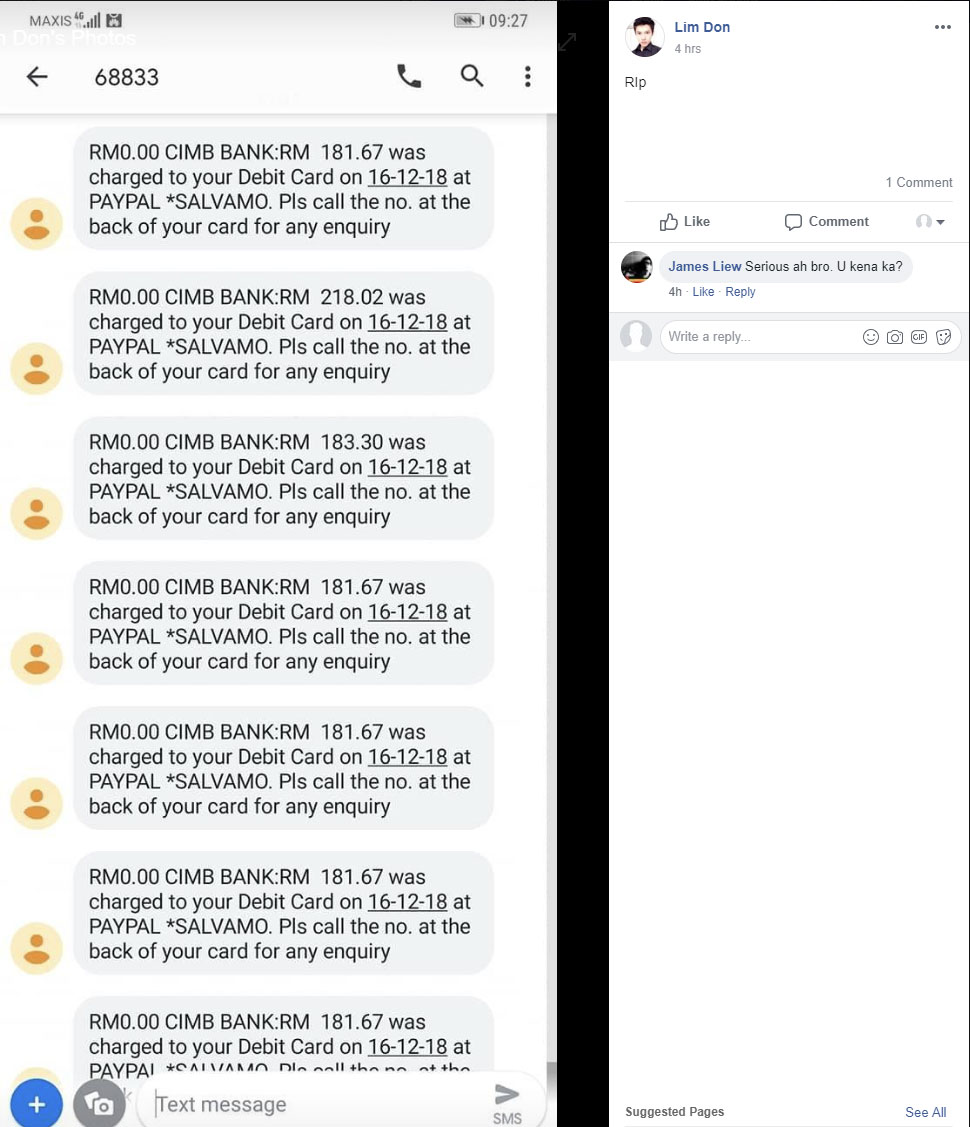
Task: Click See All suggested pages
Action: coord(925,1112)
